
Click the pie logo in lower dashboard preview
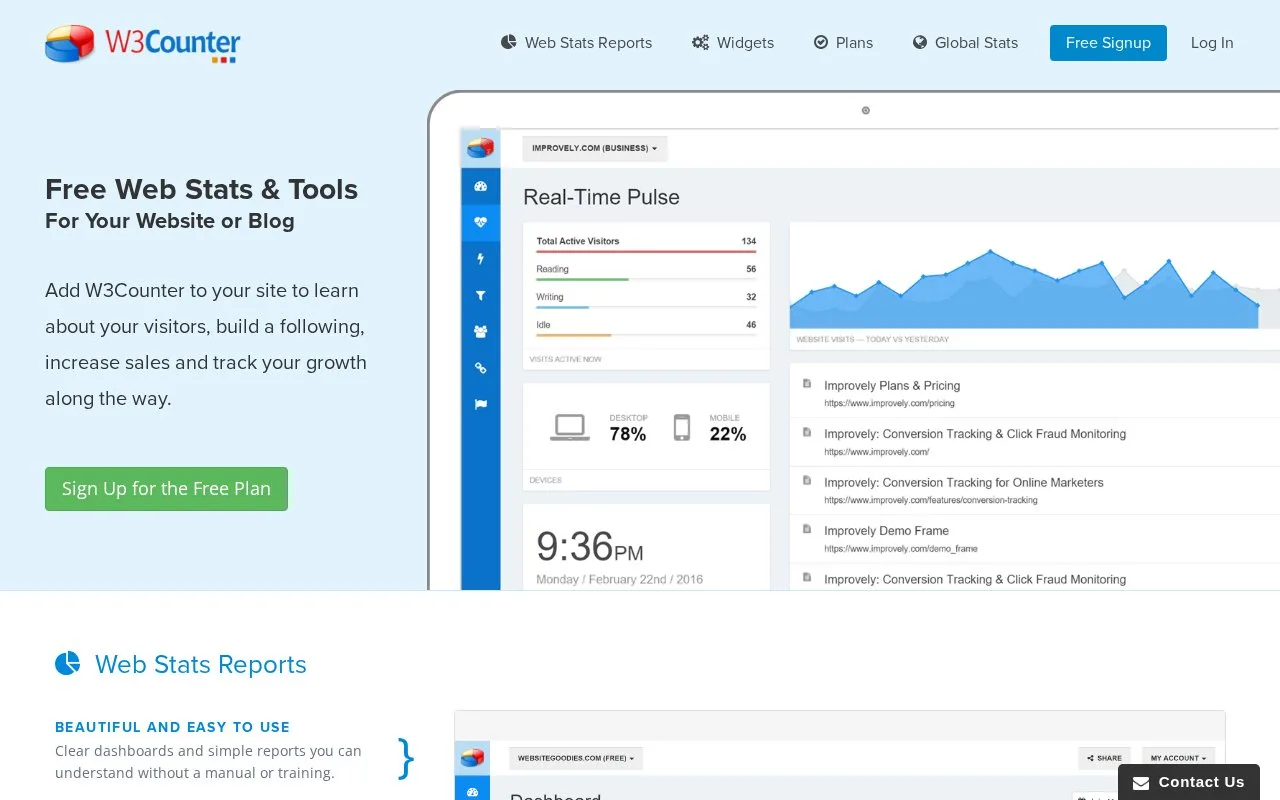(x=472, y=758)
